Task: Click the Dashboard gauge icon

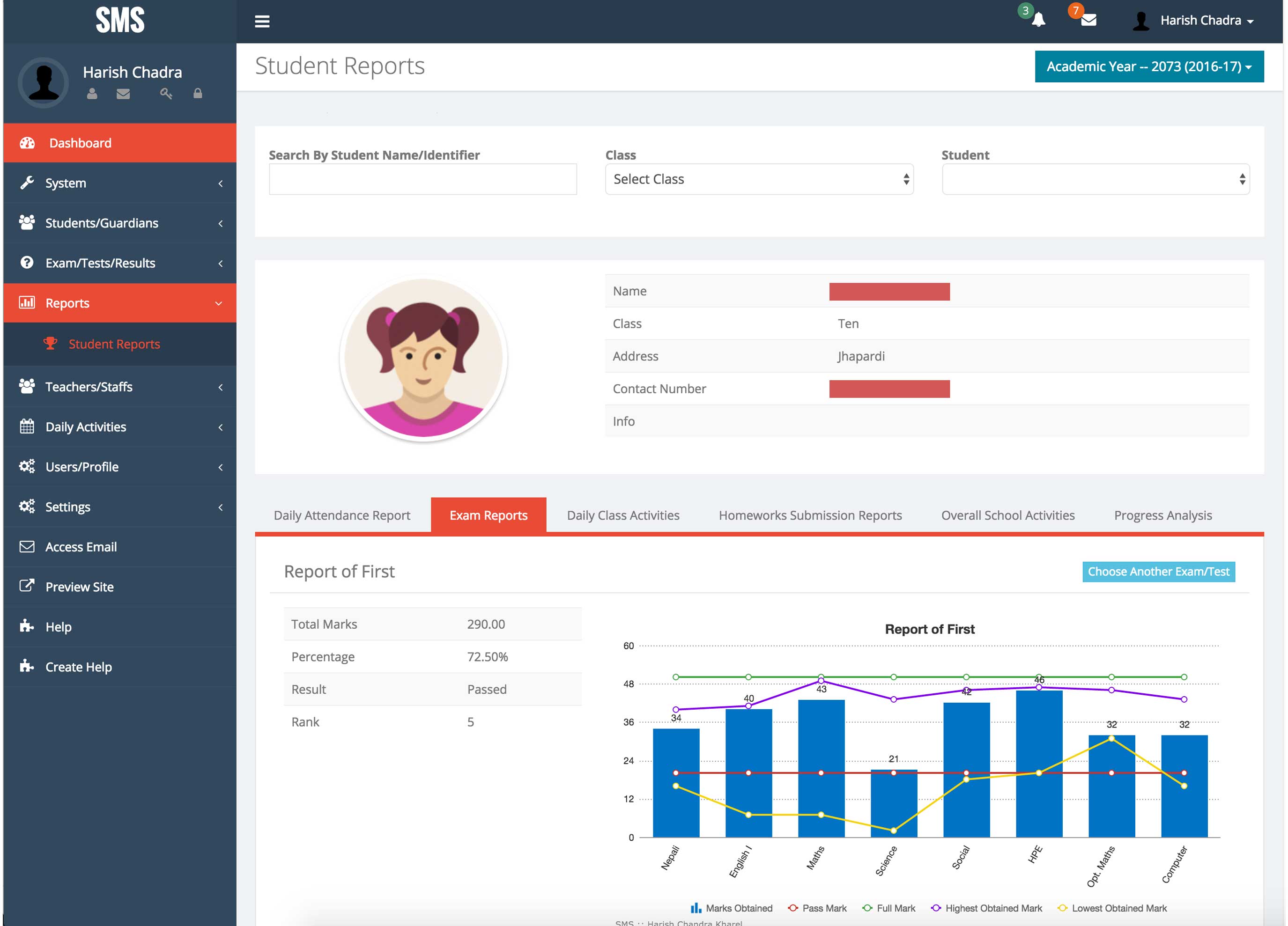Action: coord(27,143)
